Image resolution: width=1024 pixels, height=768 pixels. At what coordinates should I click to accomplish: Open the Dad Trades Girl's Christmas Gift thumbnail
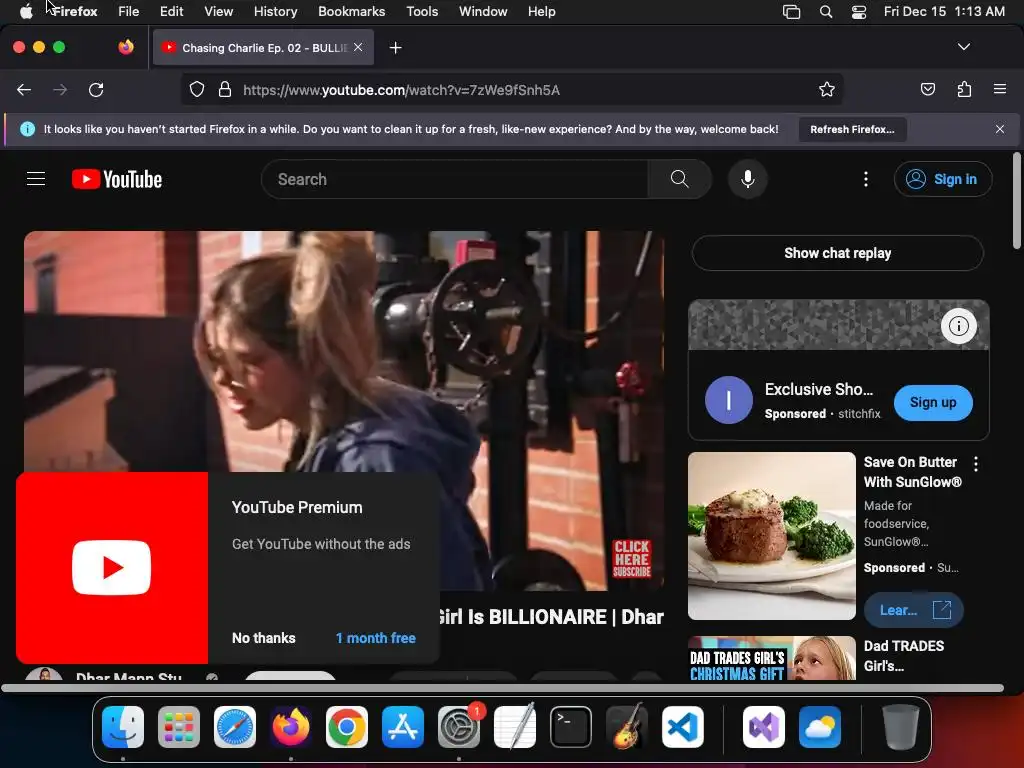[772, 658]
